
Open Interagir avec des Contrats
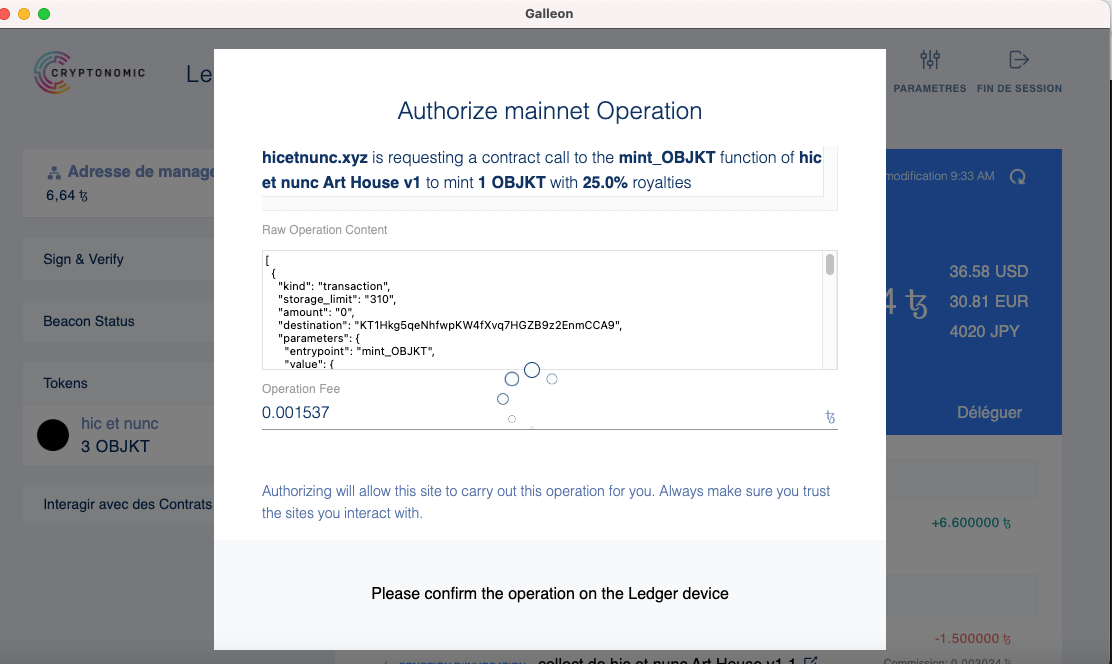pyautogui.click(x=127, y=504)
